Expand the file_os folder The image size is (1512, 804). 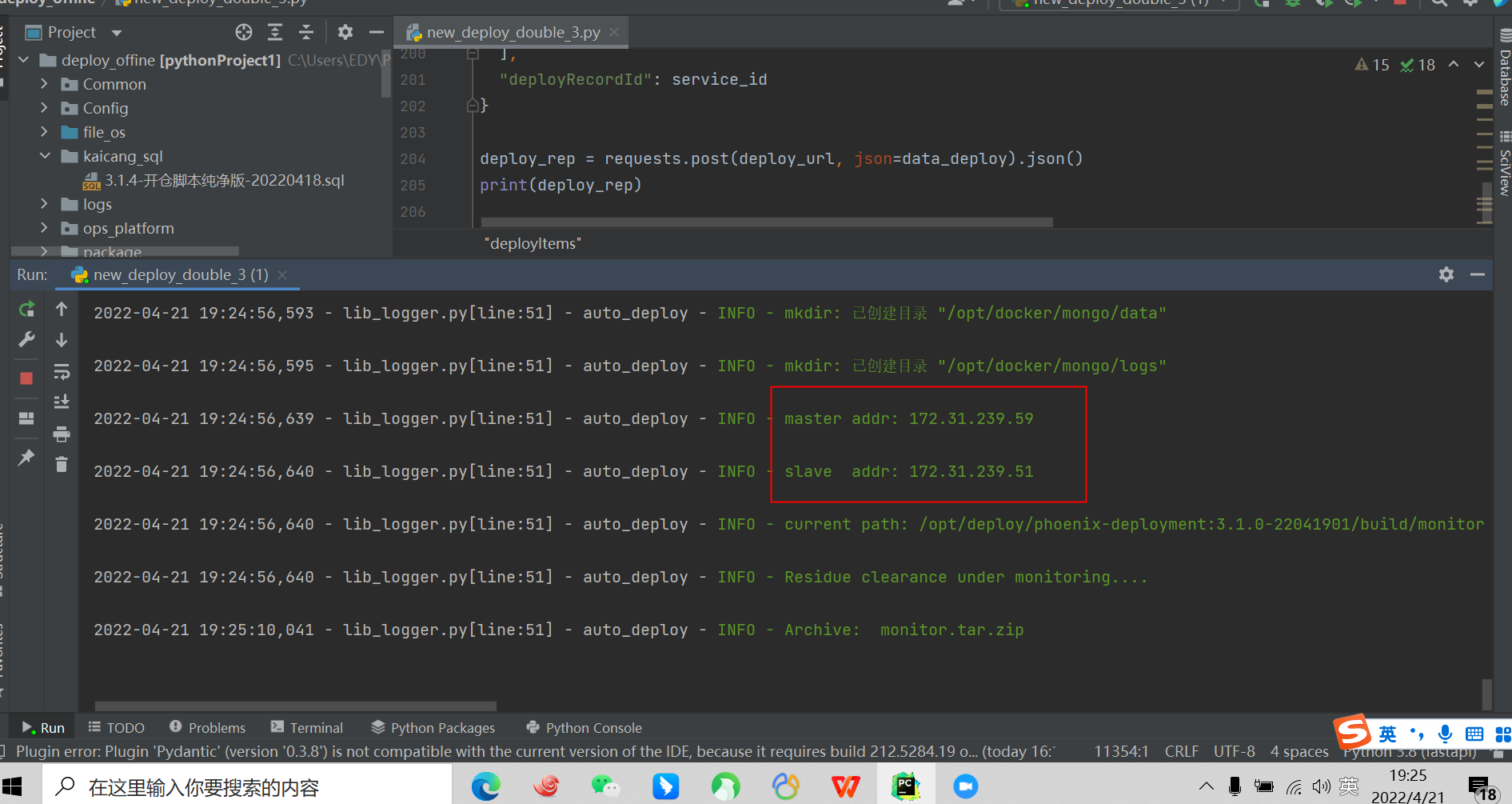coord(44,132)
